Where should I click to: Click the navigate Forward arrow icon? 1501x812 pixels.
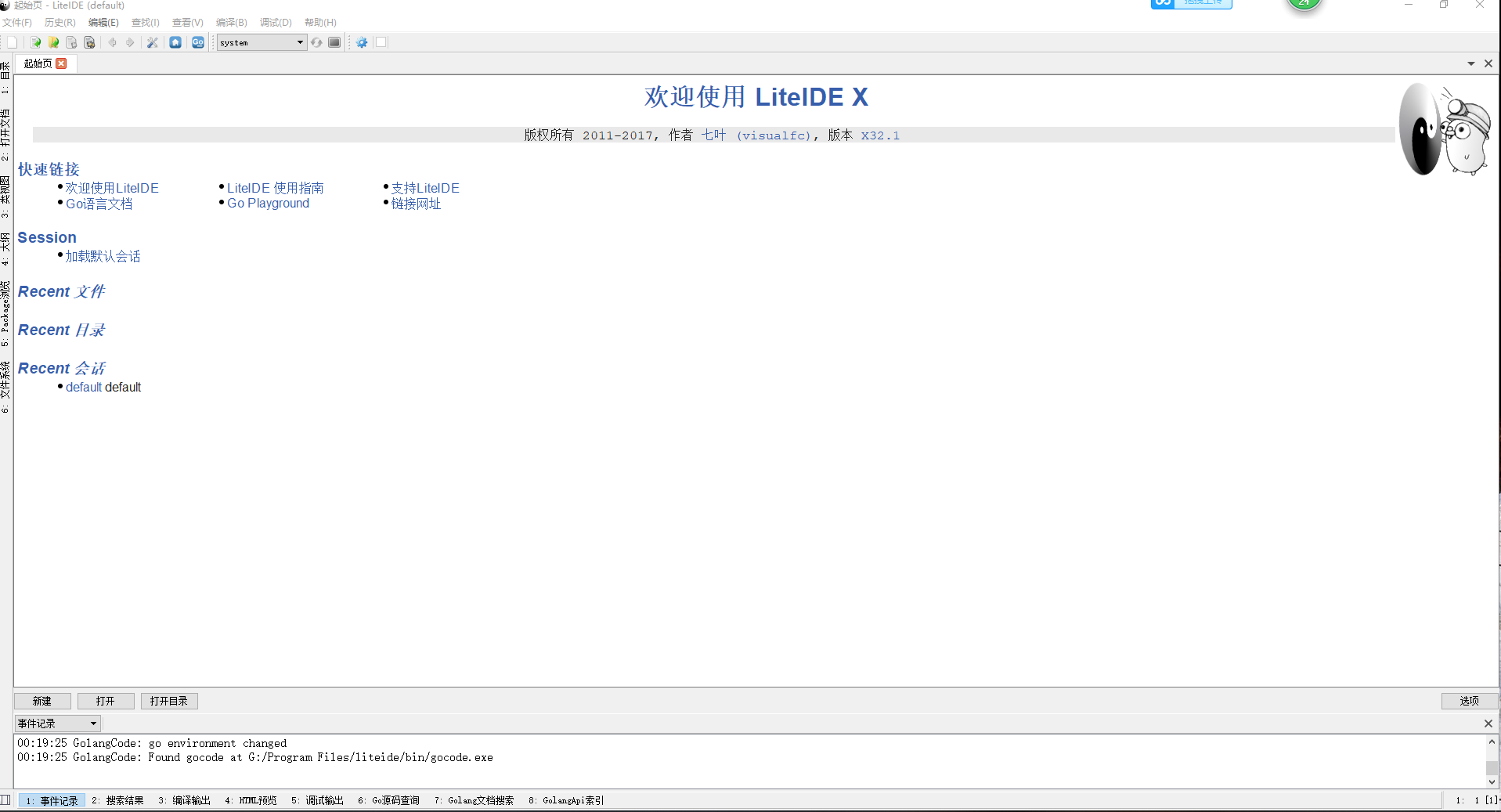click(x=130, y=42)
